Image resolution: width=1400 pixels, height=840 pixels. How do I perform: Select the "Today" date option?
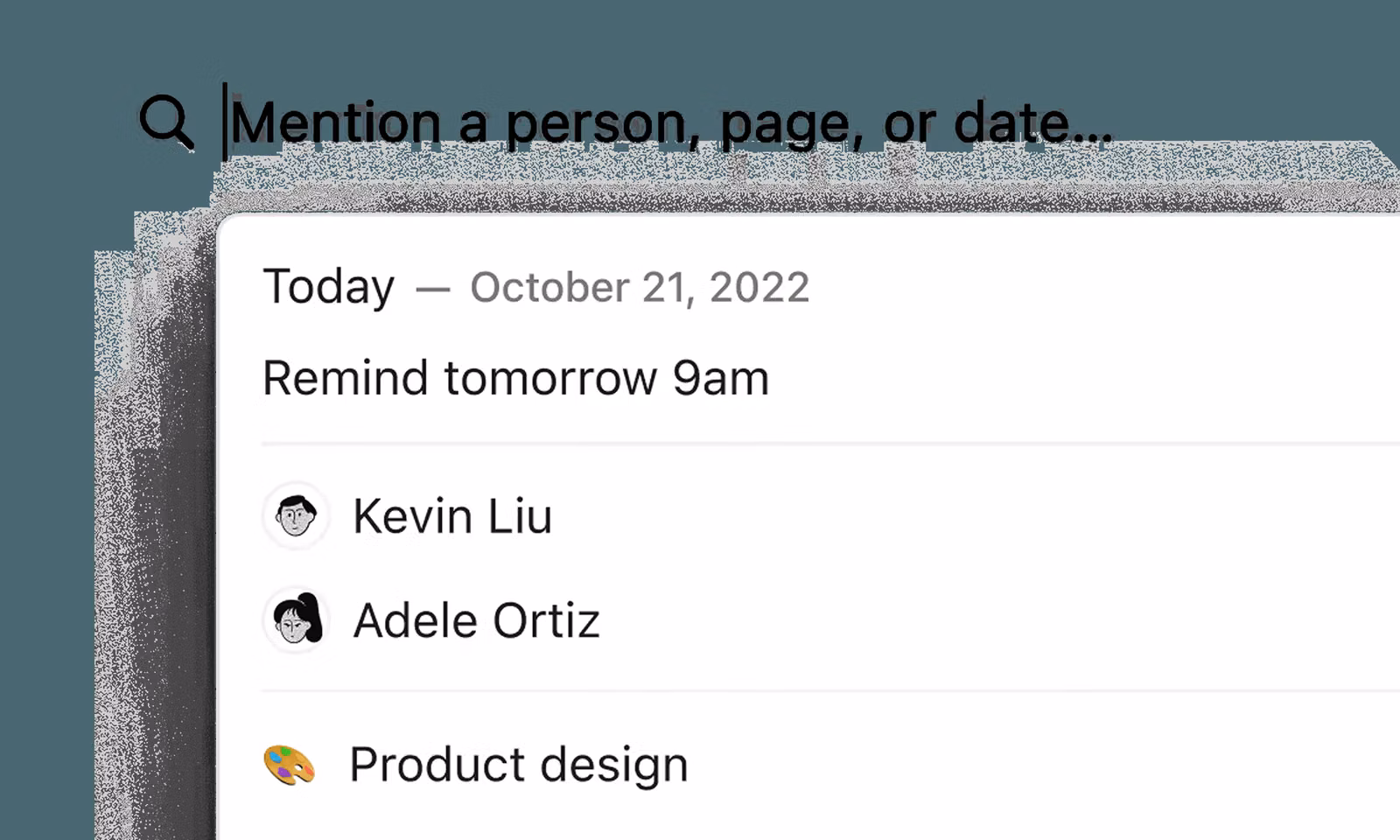click(x=329, y=287)
